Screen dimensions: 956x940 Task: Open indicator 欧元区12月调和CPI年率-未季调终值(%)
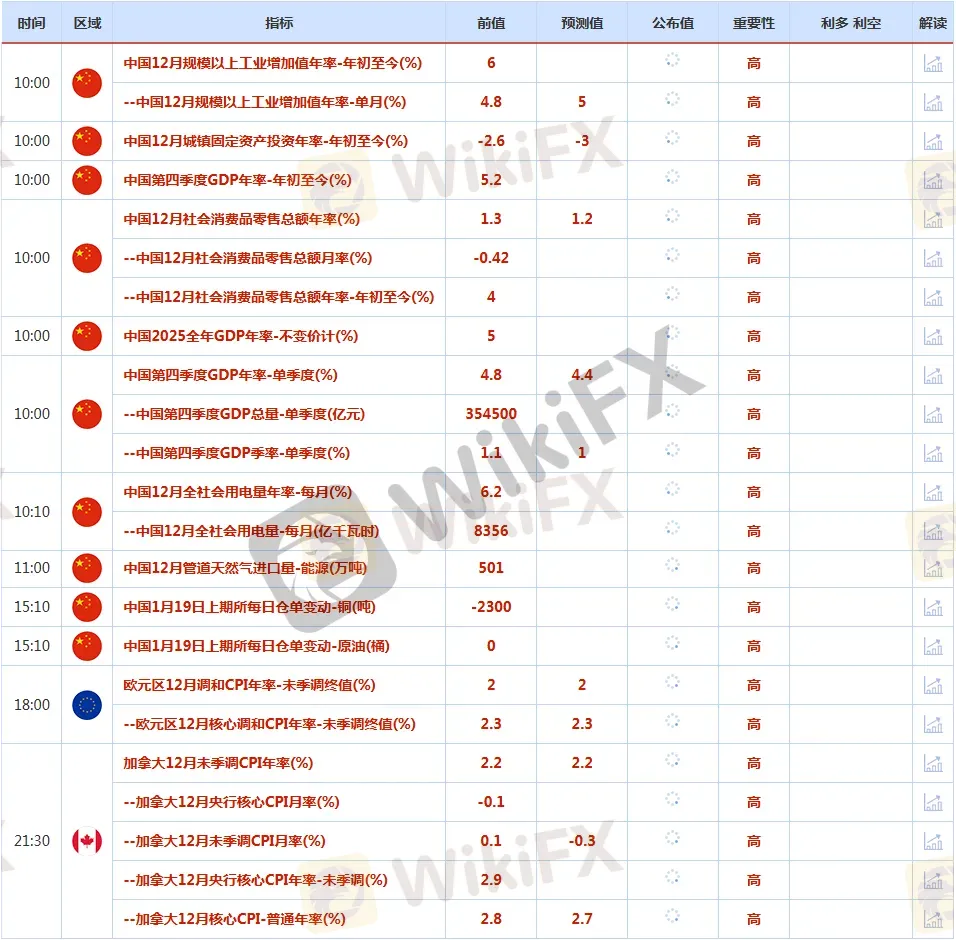click(249, 685)
